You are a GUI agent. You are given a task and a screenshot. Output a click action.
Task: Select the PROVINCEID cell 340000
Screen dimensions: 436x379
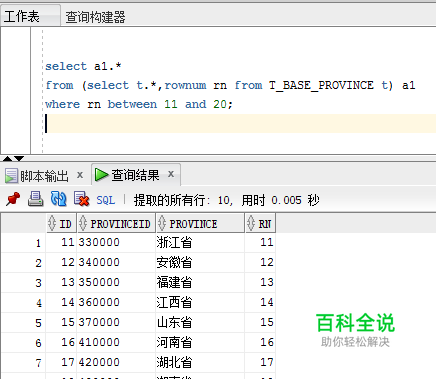(x=116, y=262)
